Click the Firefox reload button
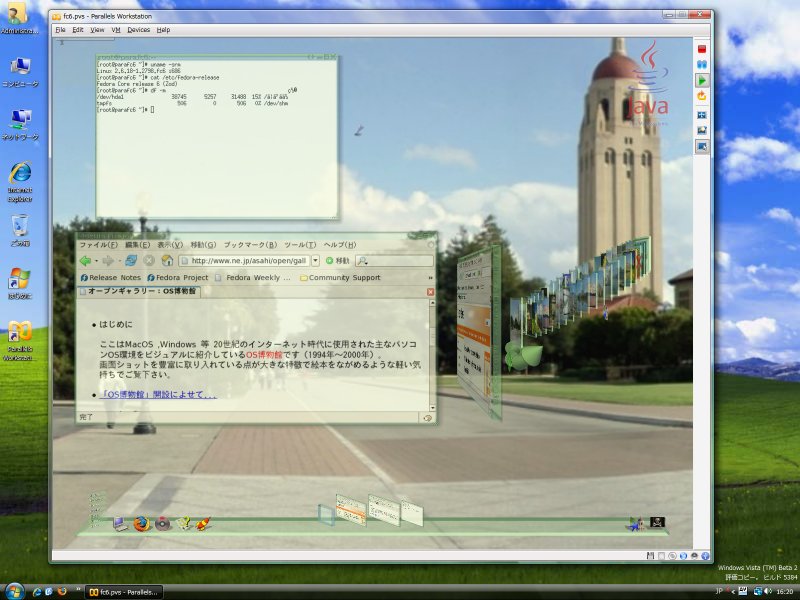This screenshot has width=800, height=600. pos(131,261)
